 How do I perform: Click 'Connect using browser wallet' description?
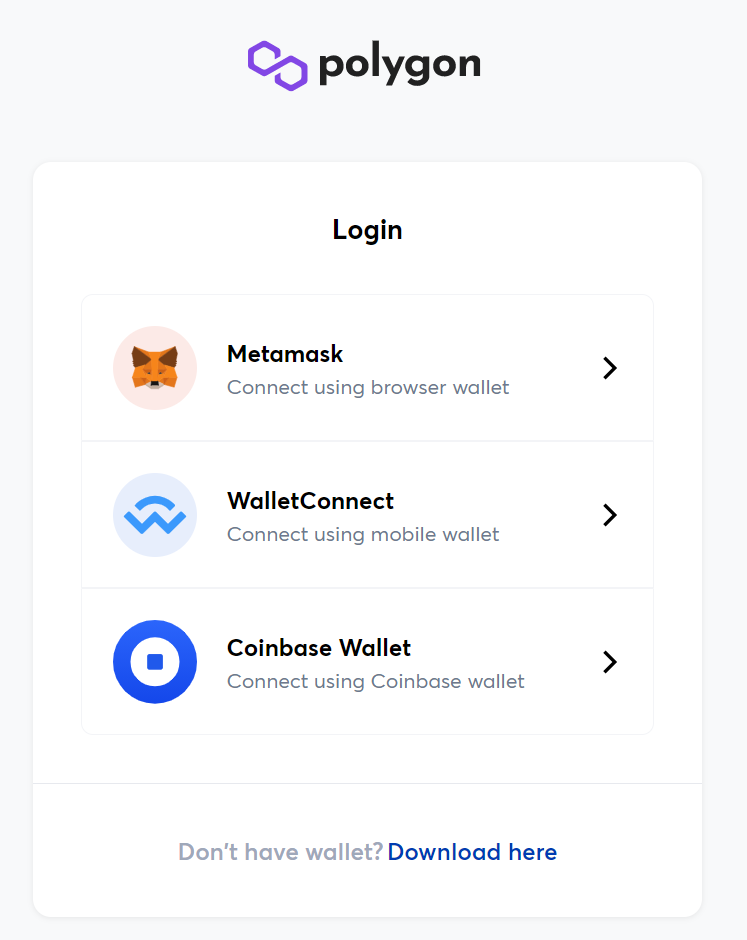pos(368,387)
